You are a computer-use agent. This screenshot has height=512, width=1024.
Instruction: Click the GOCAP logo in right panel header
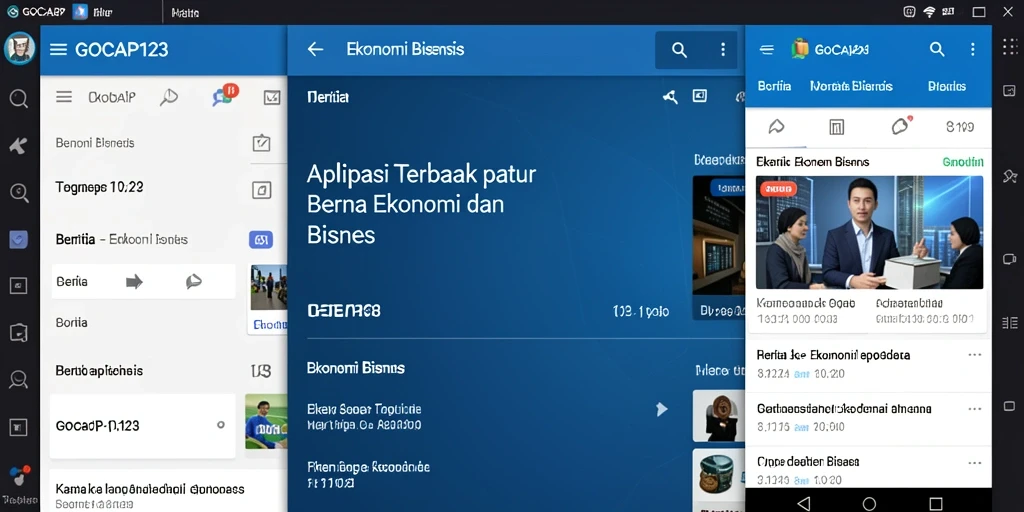pyautogui.click(x=800, y=48)
